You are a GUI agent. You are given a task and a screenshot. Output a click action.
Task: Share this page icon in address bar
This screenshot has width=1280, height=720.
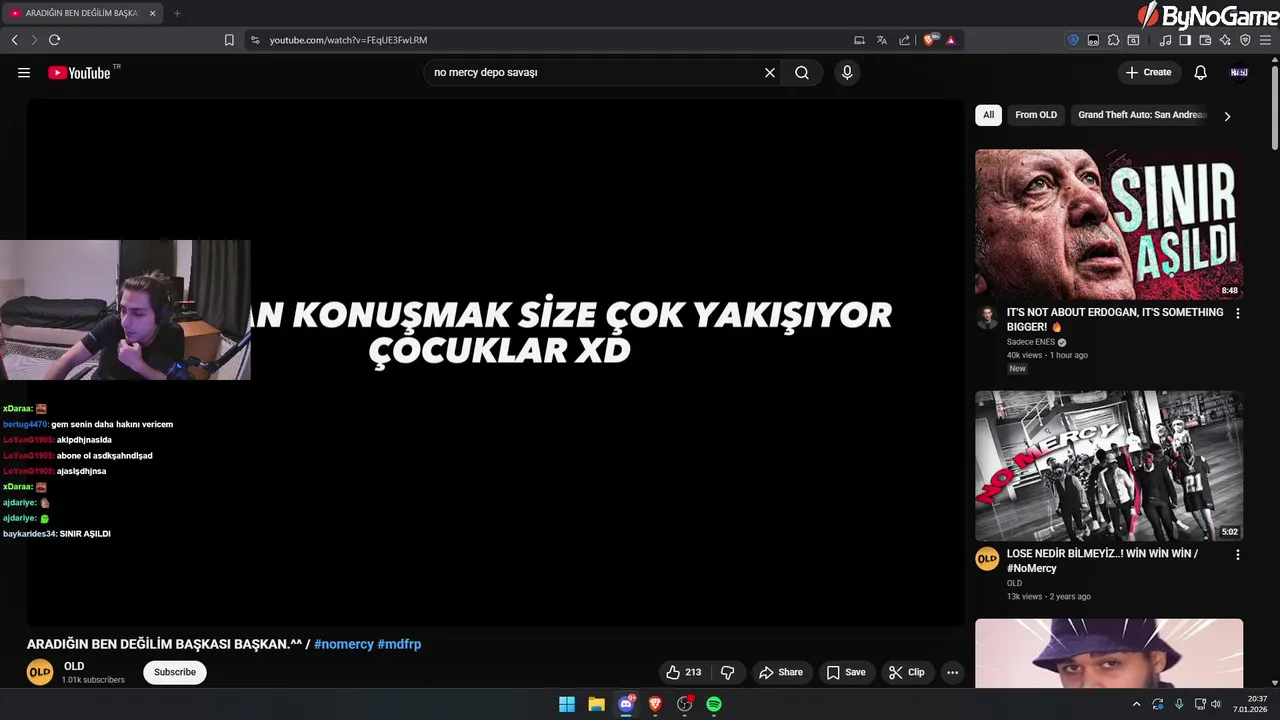point(905,40)
